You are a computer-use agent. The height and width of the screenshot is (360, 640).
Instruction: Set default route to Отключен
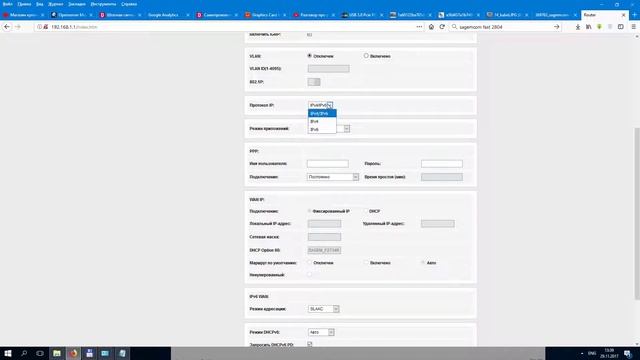[309, 263]
